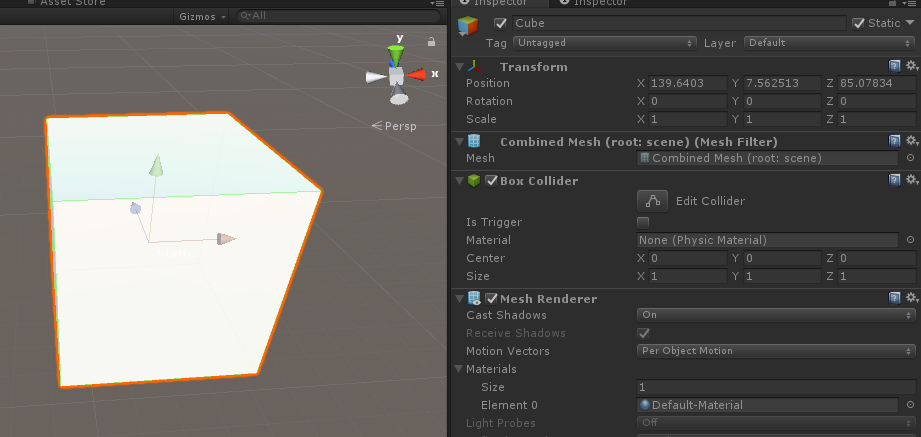
Task: Enable the Is Trigger checkbox
Action: (x=643, y=222)
